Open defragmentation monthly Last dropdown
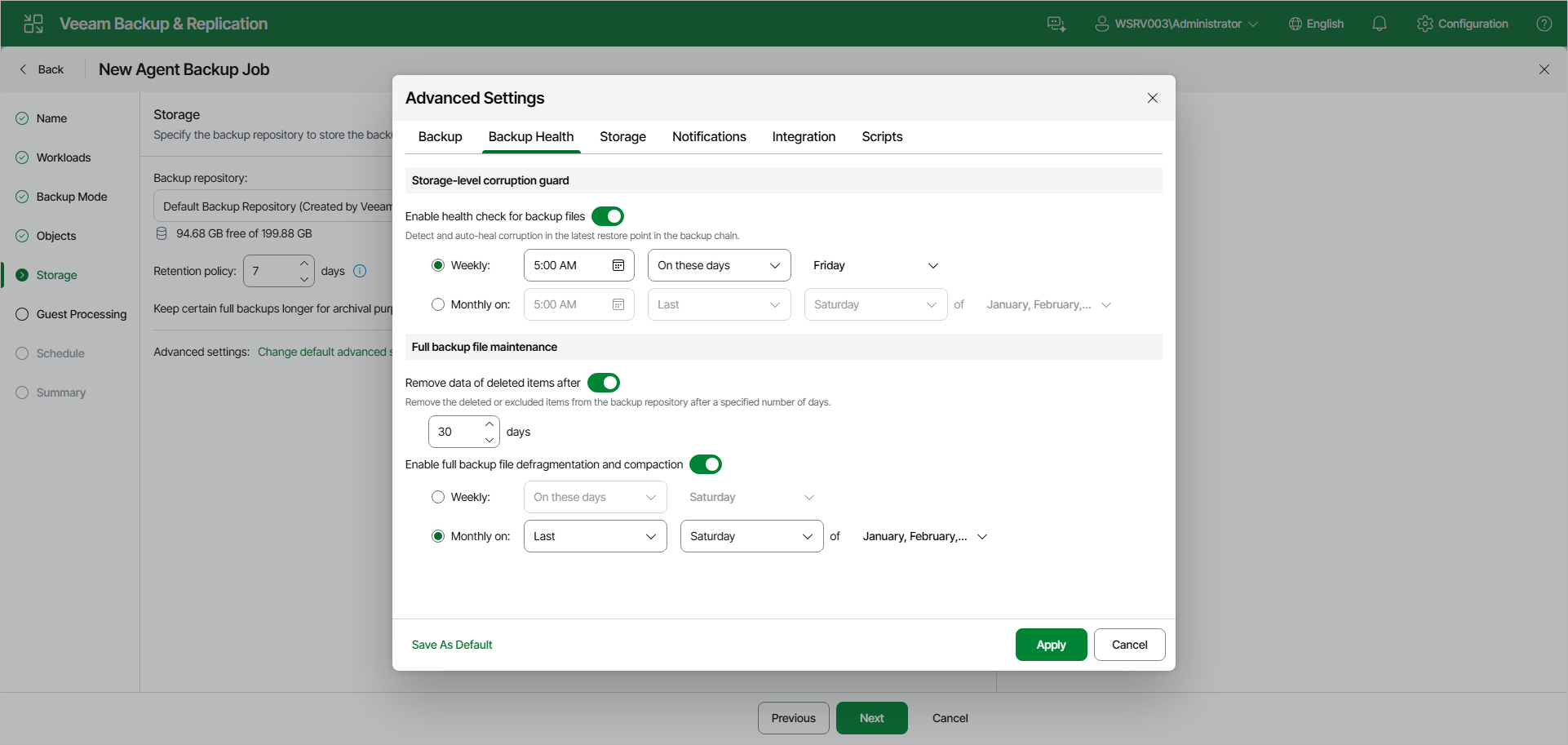The height and width of the screenshot is (745, 1568). [596, 536]
